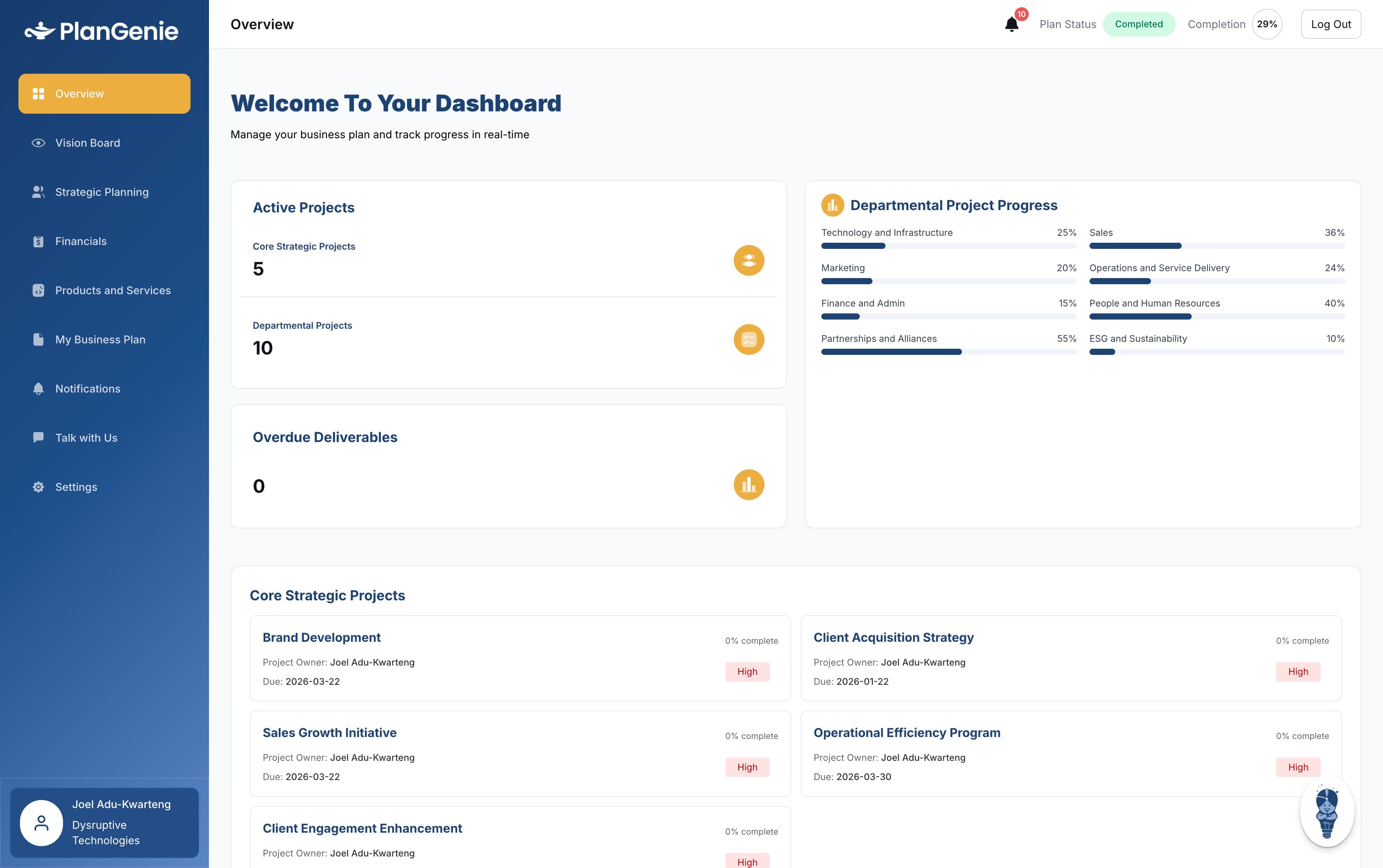Navigate to Products and Services
Viewport: 1383px width, 868px height.
click(113, 290)
